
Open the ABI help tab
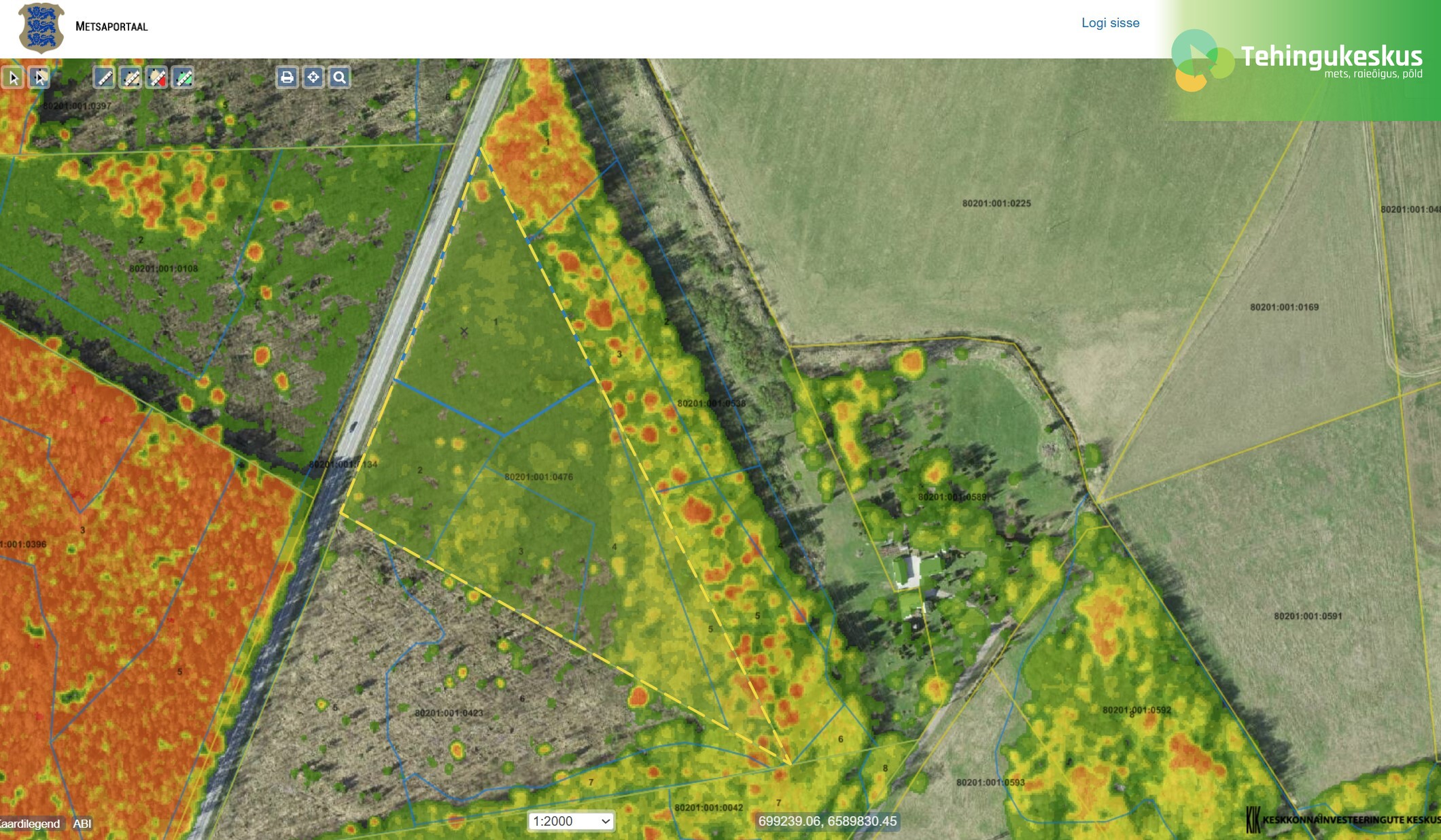82,824
